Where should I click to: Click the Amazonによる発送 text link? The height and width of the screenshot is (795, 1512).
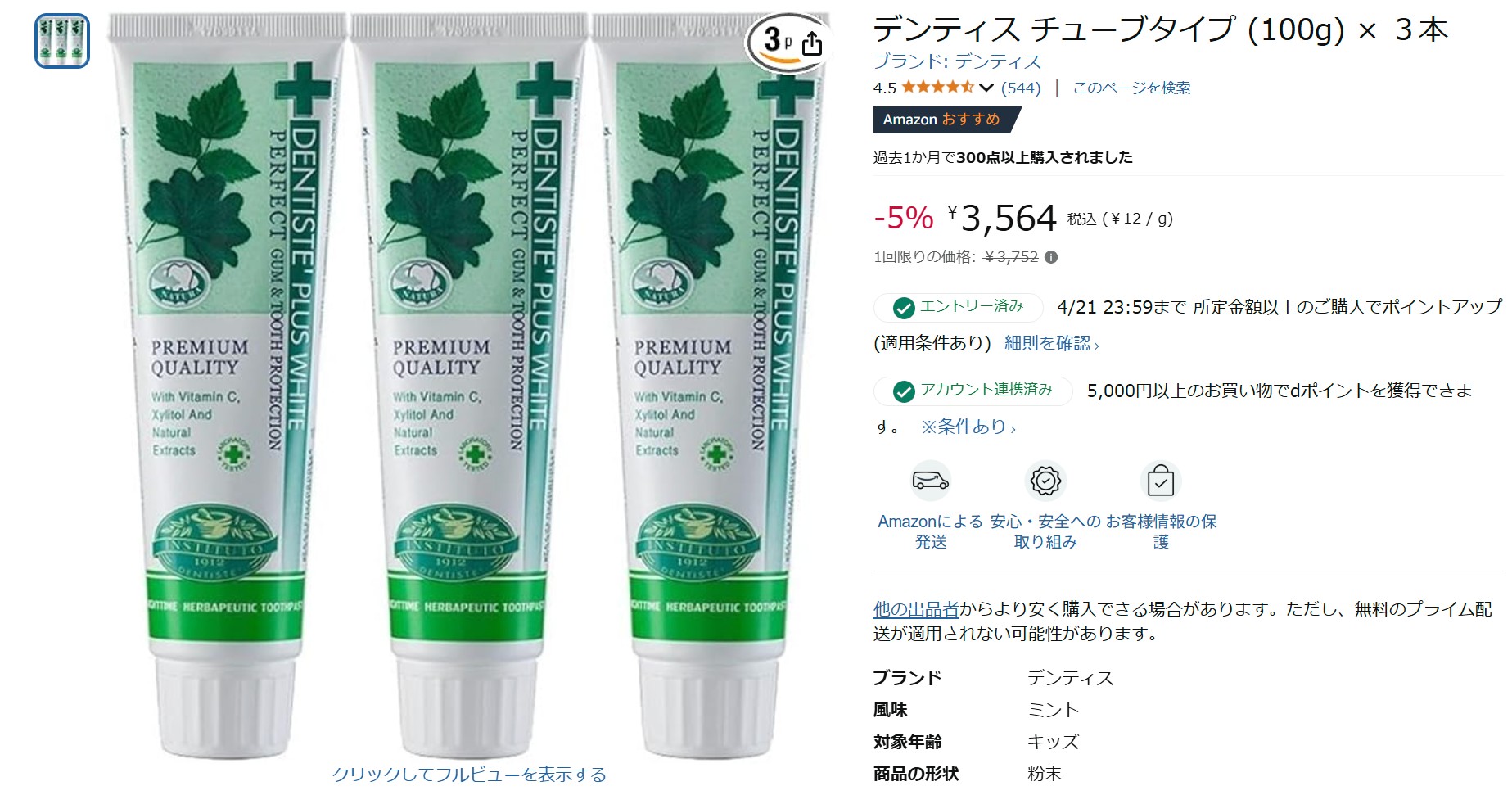[x=931, y=531]
